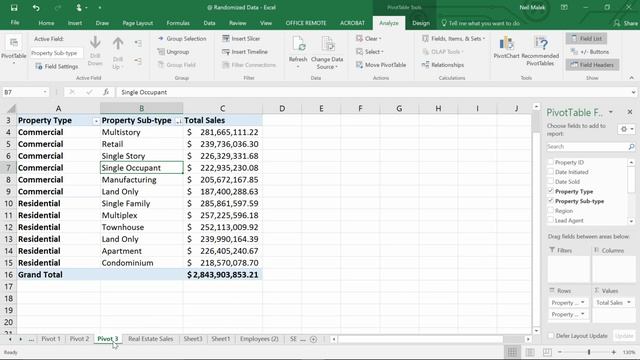Click the new sheet plus icon

[313, 339]
